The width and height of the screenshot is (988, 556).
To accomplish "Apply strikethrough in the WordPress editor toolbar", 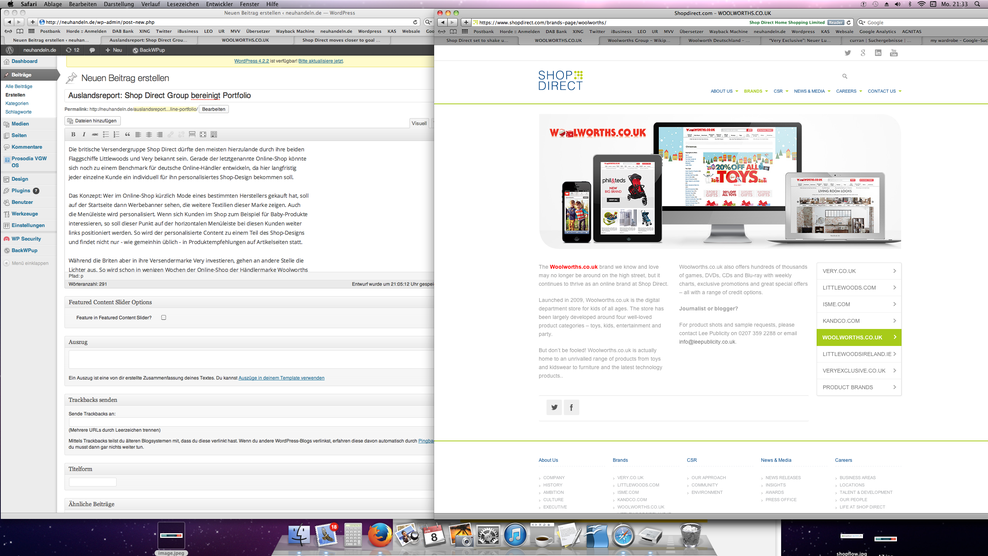I will click(95, 134).
